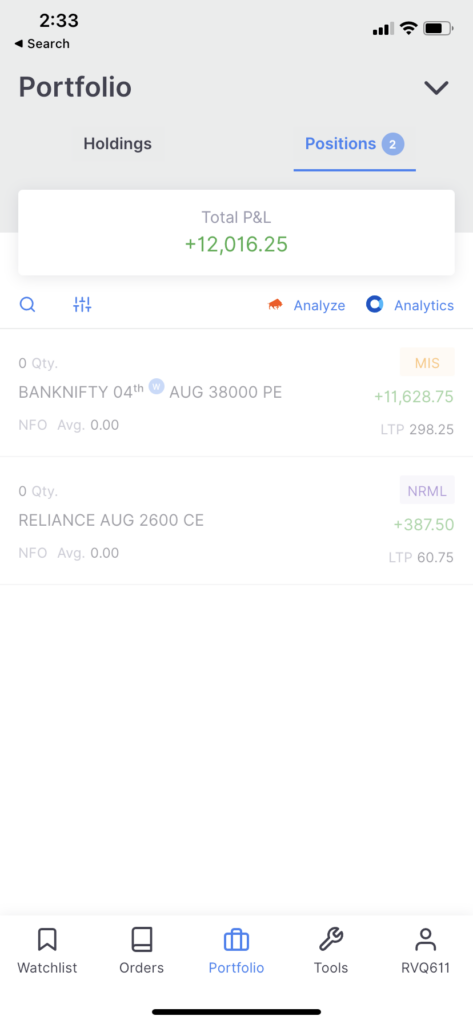Open RVQ611 profile icon
473x1024 pixels.
click(x=425, y=940)
